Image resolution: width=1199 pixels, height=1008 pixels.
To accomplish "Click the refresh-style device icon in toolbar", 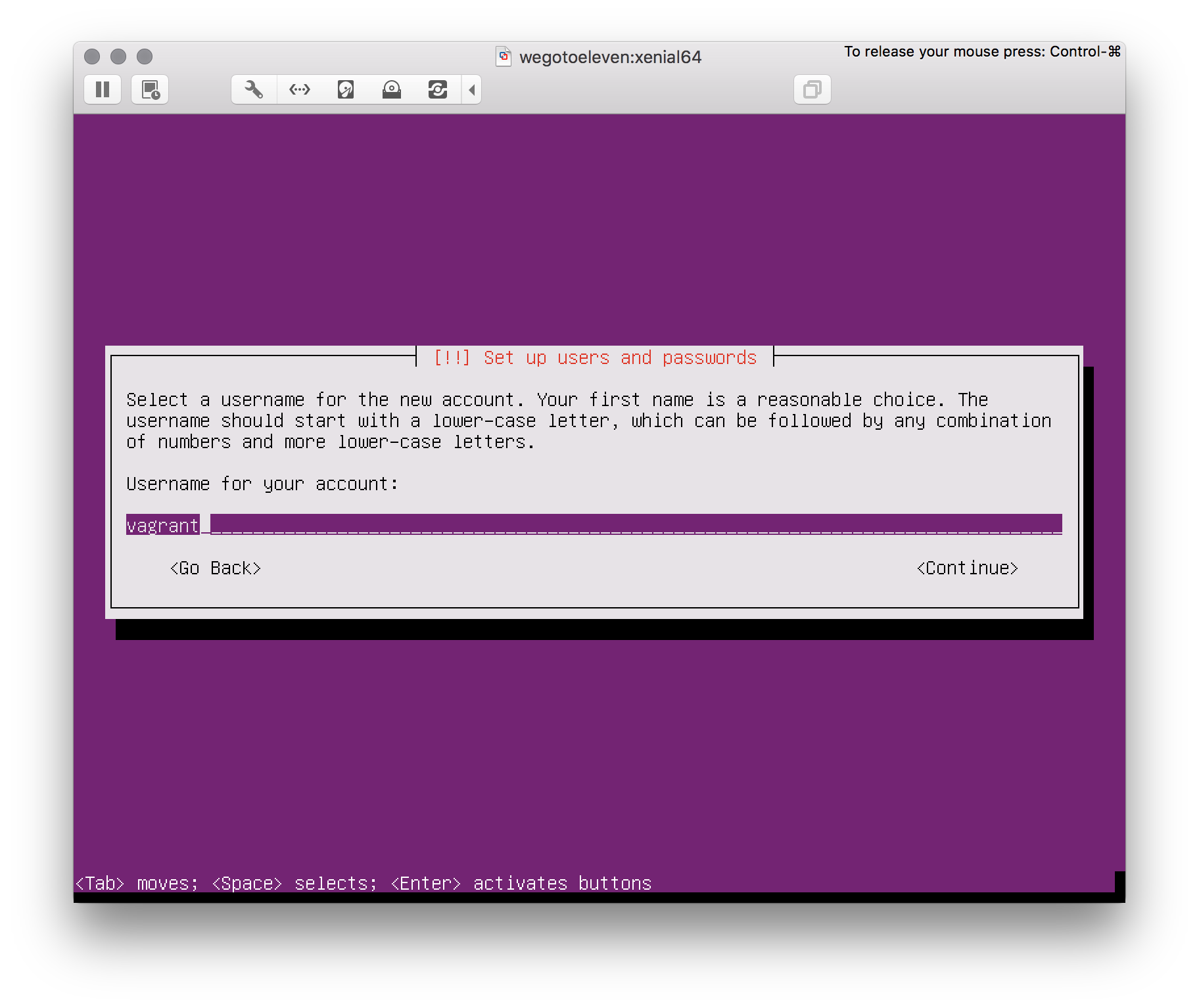I will click(x=438, y=89).
